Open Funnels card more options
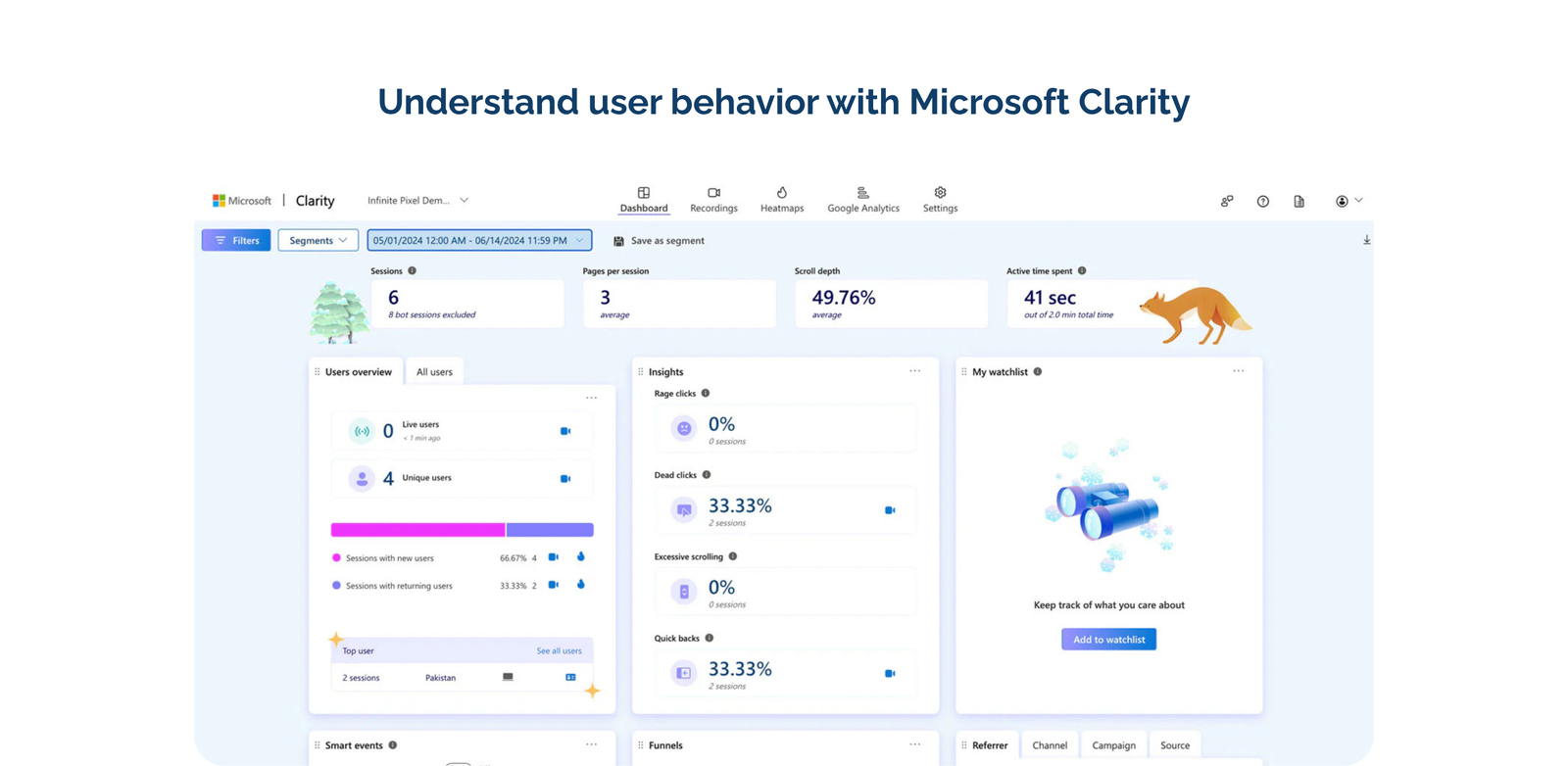 click(x=914, y=744)
